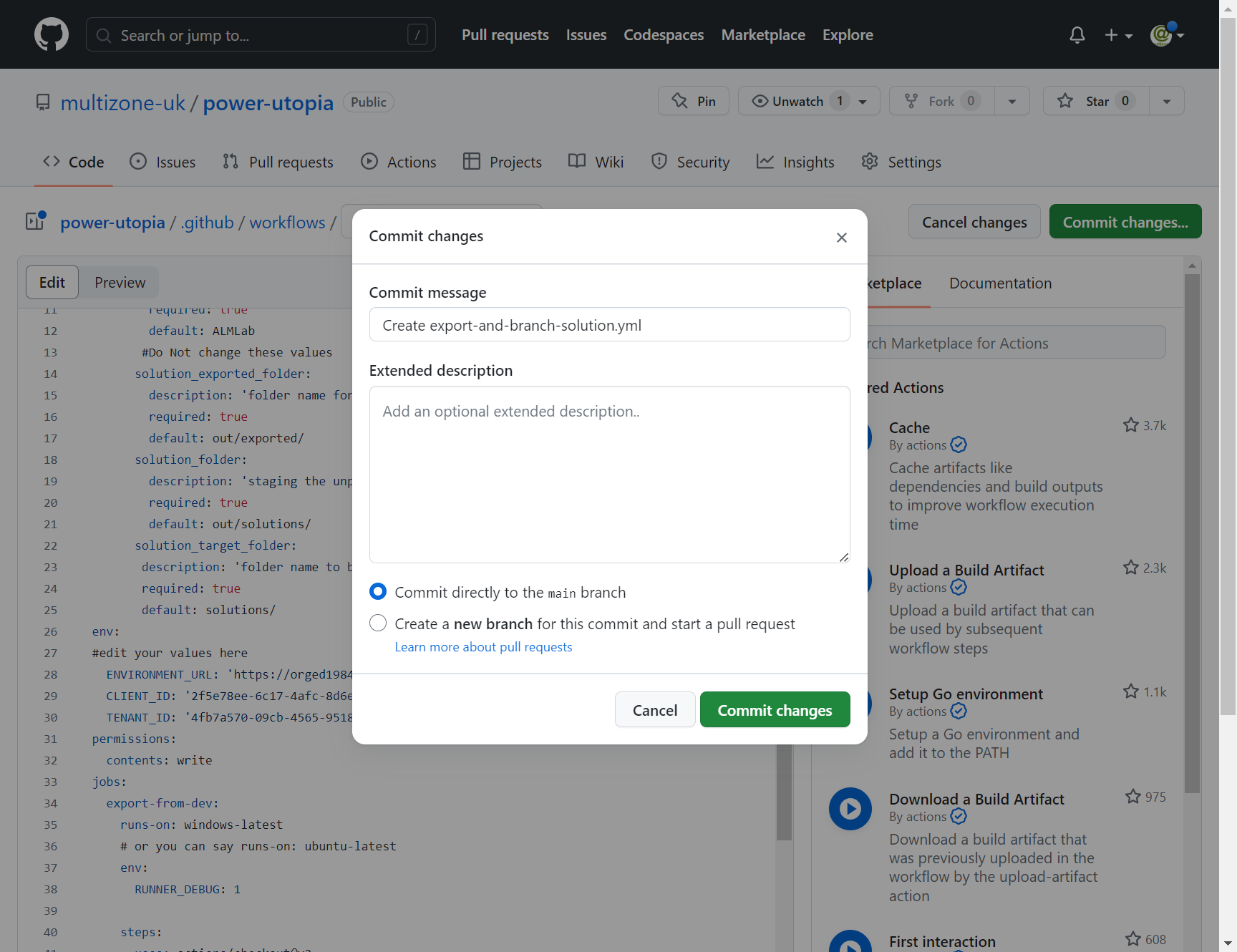Select commit directly to the main branch
This screenshot has height=952, width=1237.
click(377, 591)
